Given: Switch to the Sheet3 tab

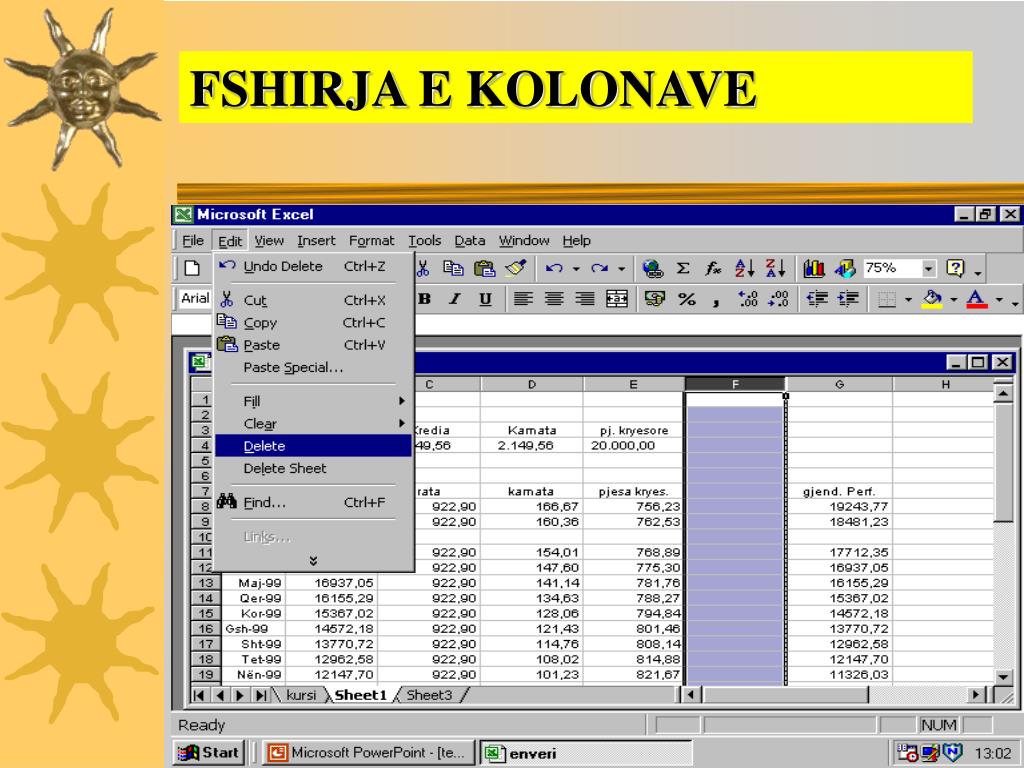Looking at the screenshot, I should click(429, 695).
